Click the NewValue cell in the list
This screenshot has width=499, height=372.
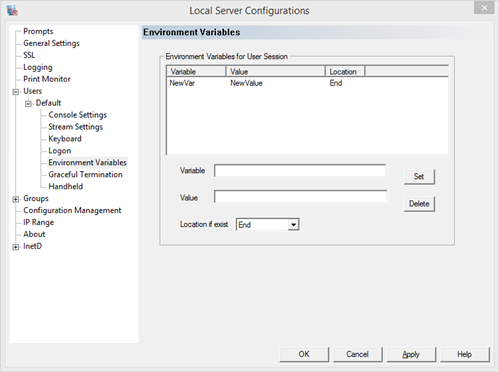(246, 83)
